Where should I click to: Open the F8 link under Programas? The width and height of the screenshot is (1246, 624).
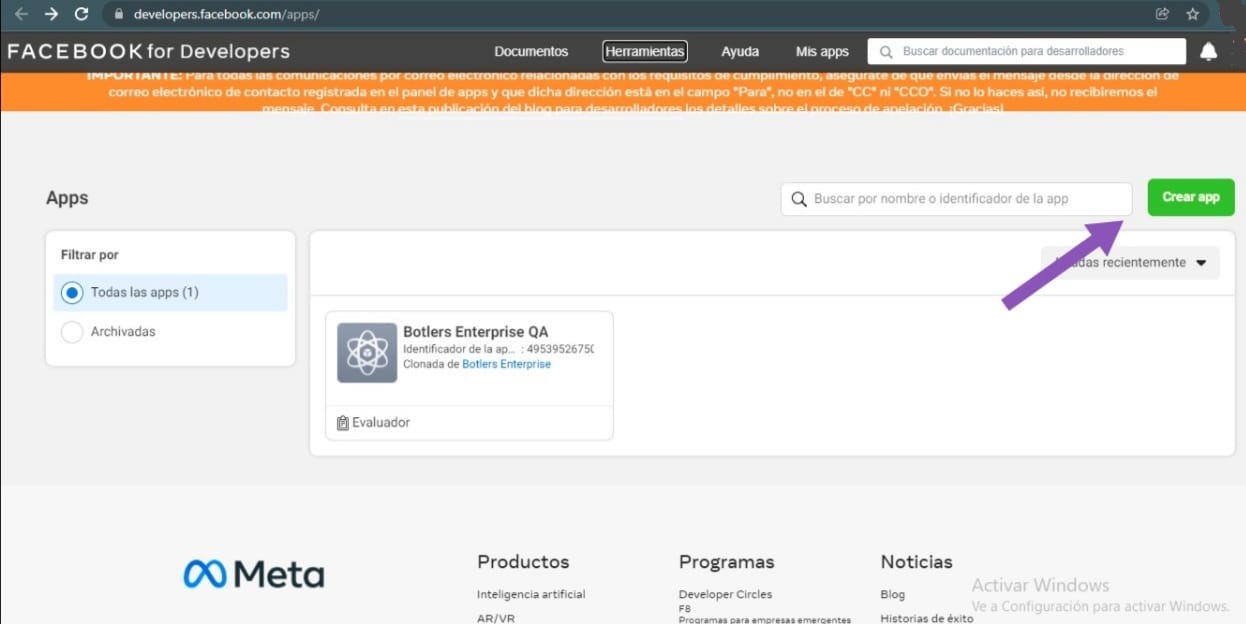pos(685,608)
